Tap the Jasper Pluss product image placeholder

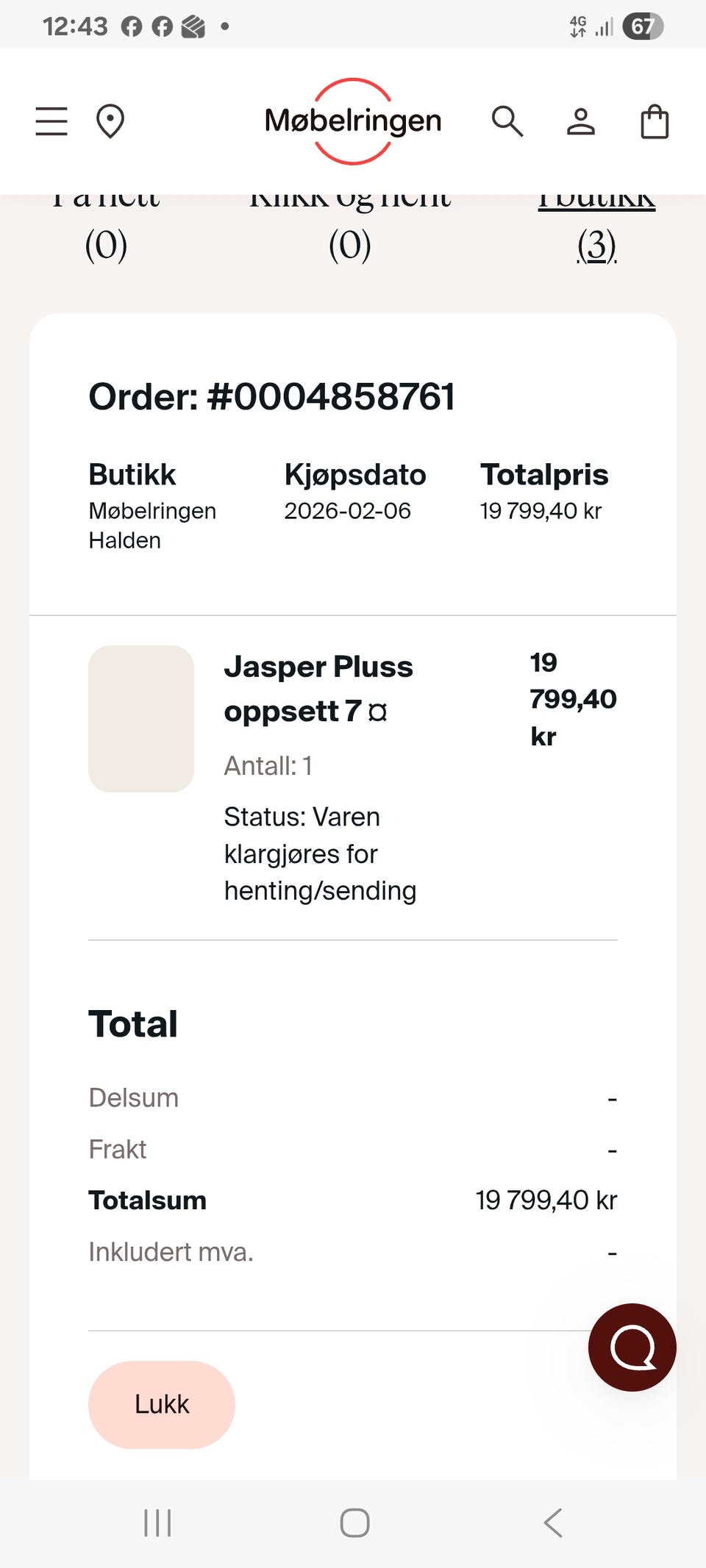(141, 719)
